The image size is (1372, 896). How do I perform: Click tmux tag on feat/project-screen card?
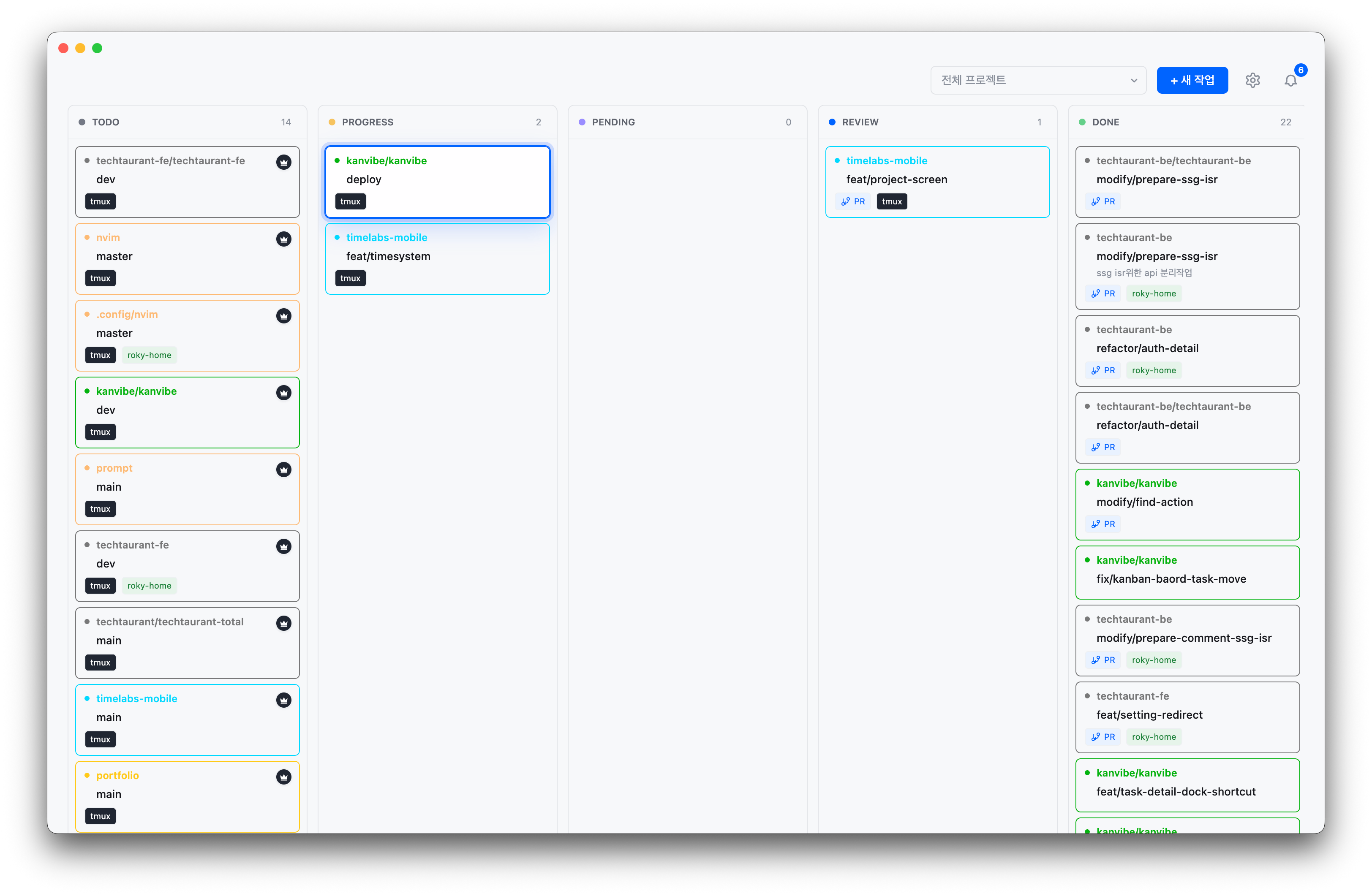click(892, 201)
